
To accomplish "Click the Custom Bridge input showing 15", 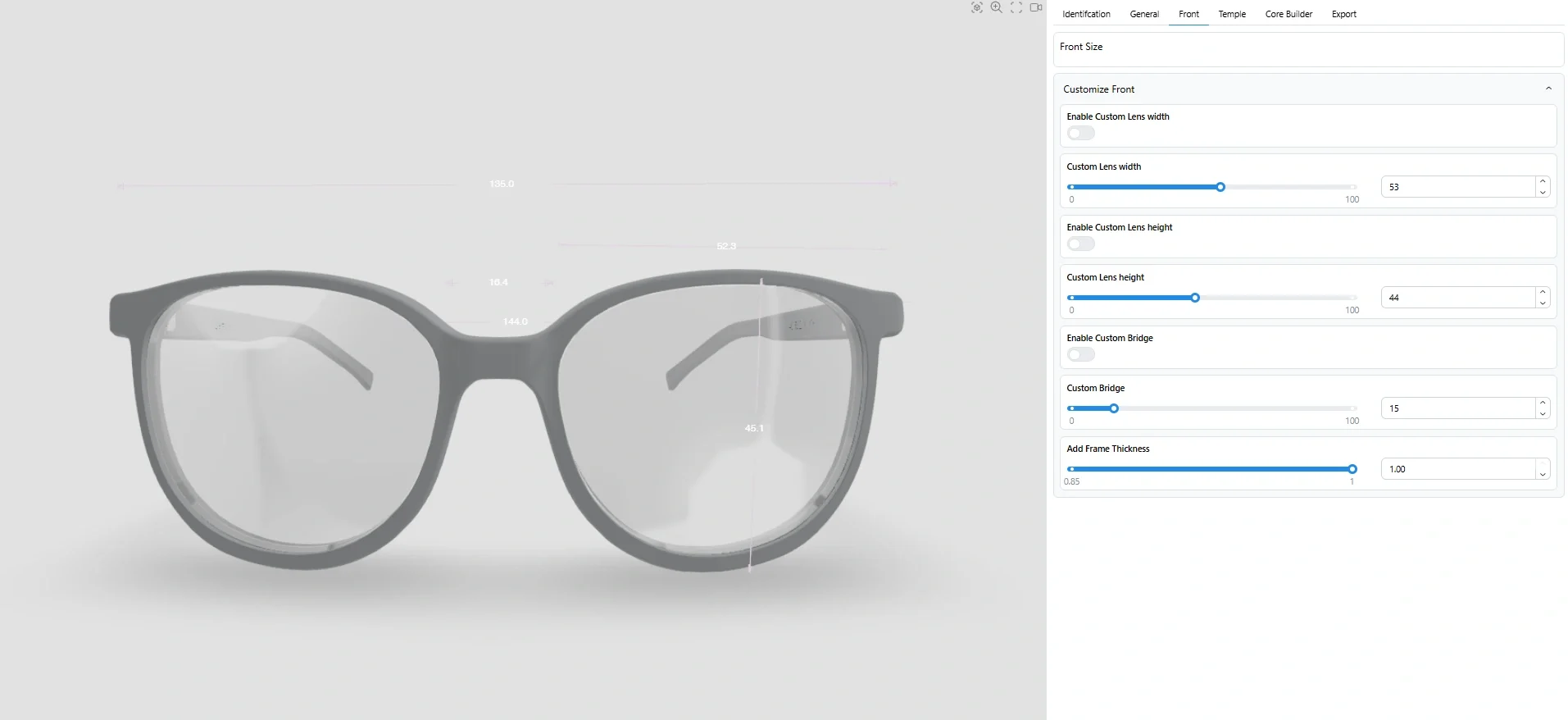I will tap(1458, 408).
